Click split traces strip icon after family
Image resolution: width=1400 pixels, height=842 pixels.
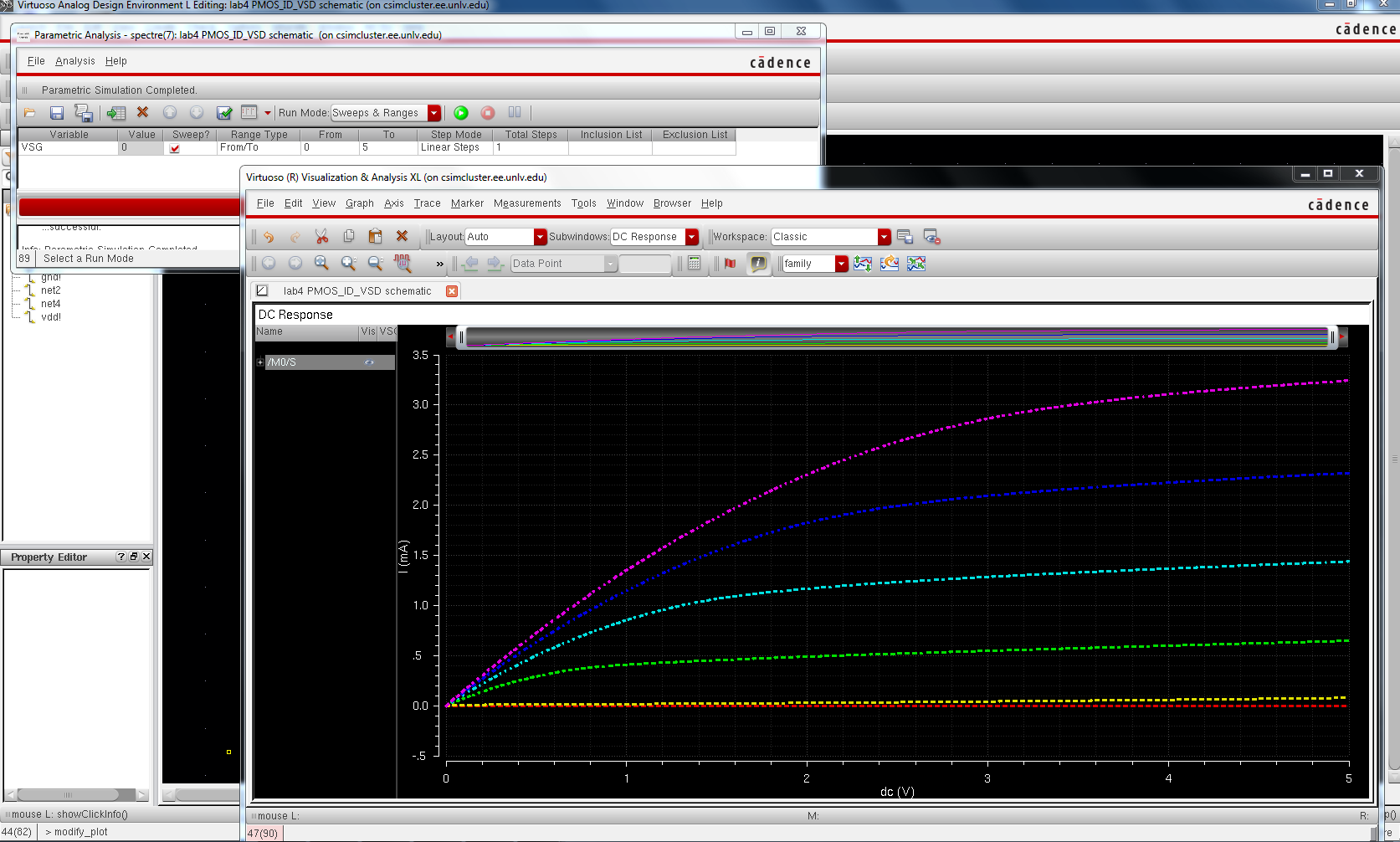[863, 264]
